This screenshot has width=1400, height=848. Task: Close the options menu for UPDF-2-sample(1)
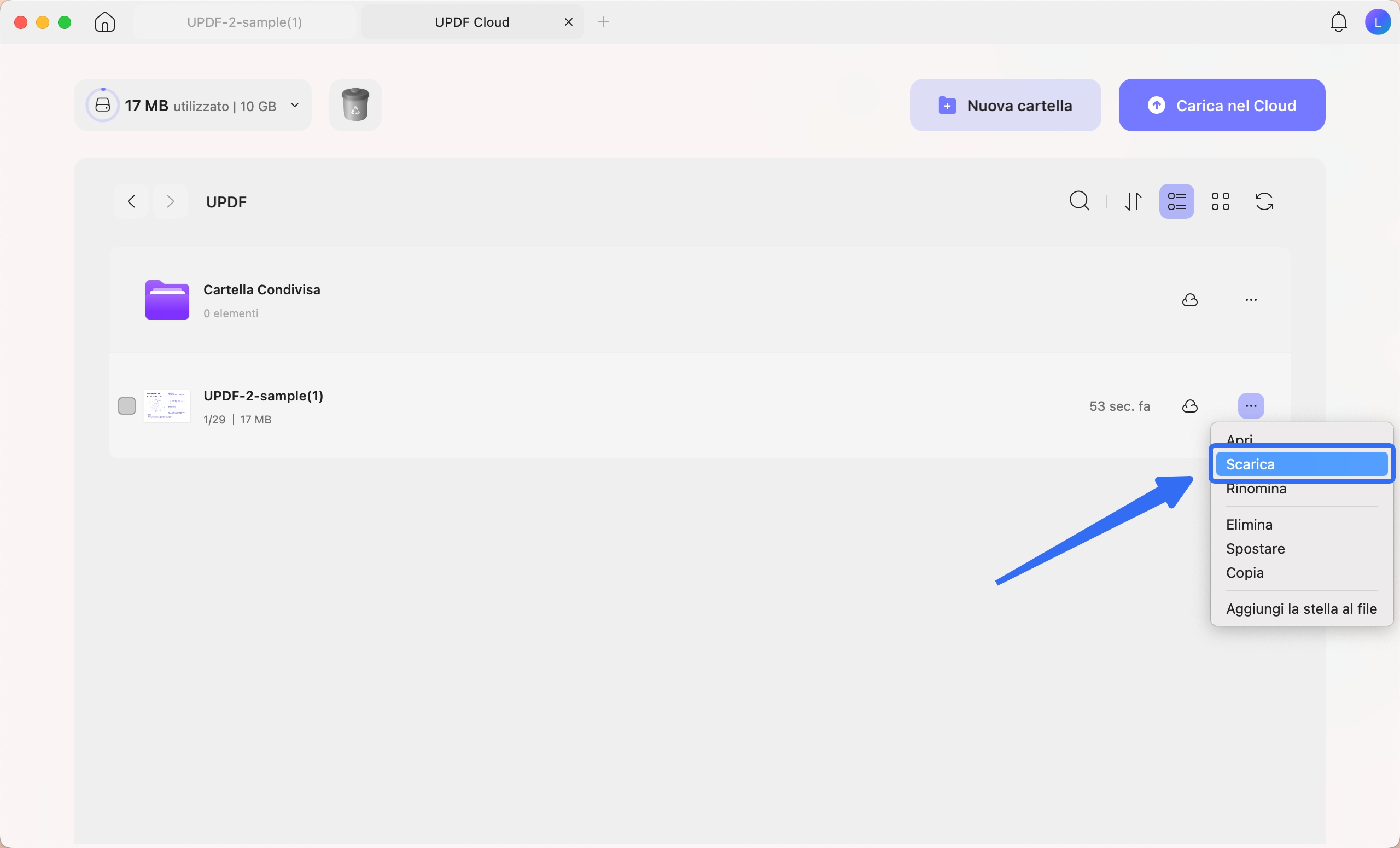pyautogui.click(x=1251, y=406)
